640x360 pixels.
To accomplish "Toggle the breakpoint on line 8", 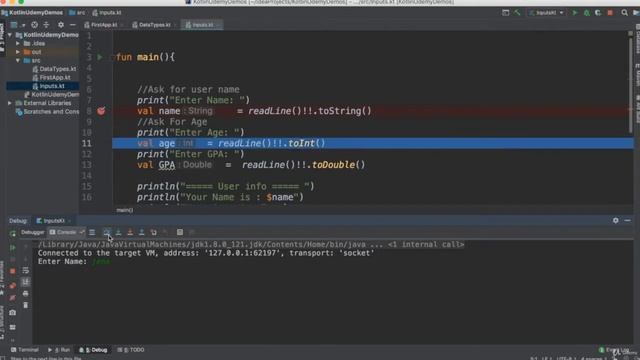I will (101, 111).
